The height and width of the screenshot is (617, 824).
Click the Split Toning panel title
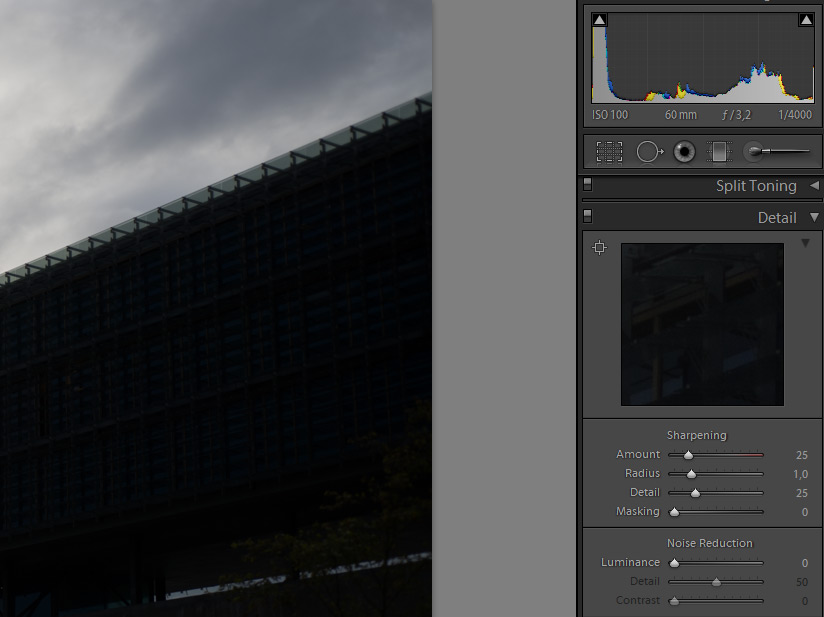click(x=756, y=186)
